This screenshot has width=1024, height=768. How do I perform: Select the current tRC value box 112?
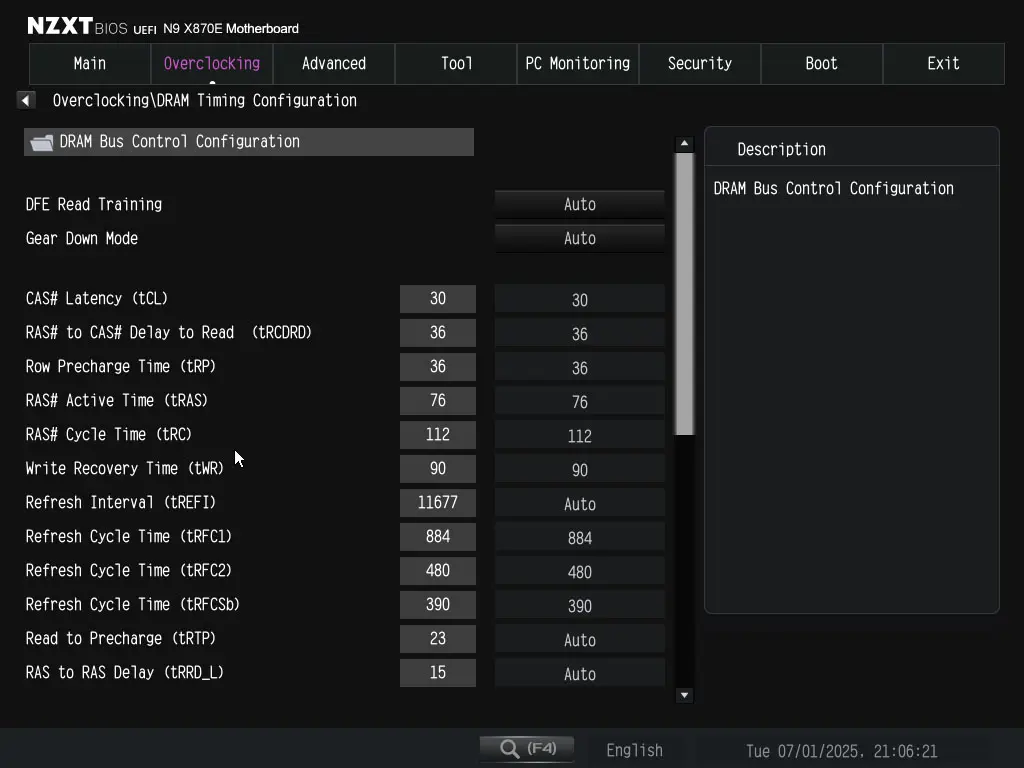point(438,434)
